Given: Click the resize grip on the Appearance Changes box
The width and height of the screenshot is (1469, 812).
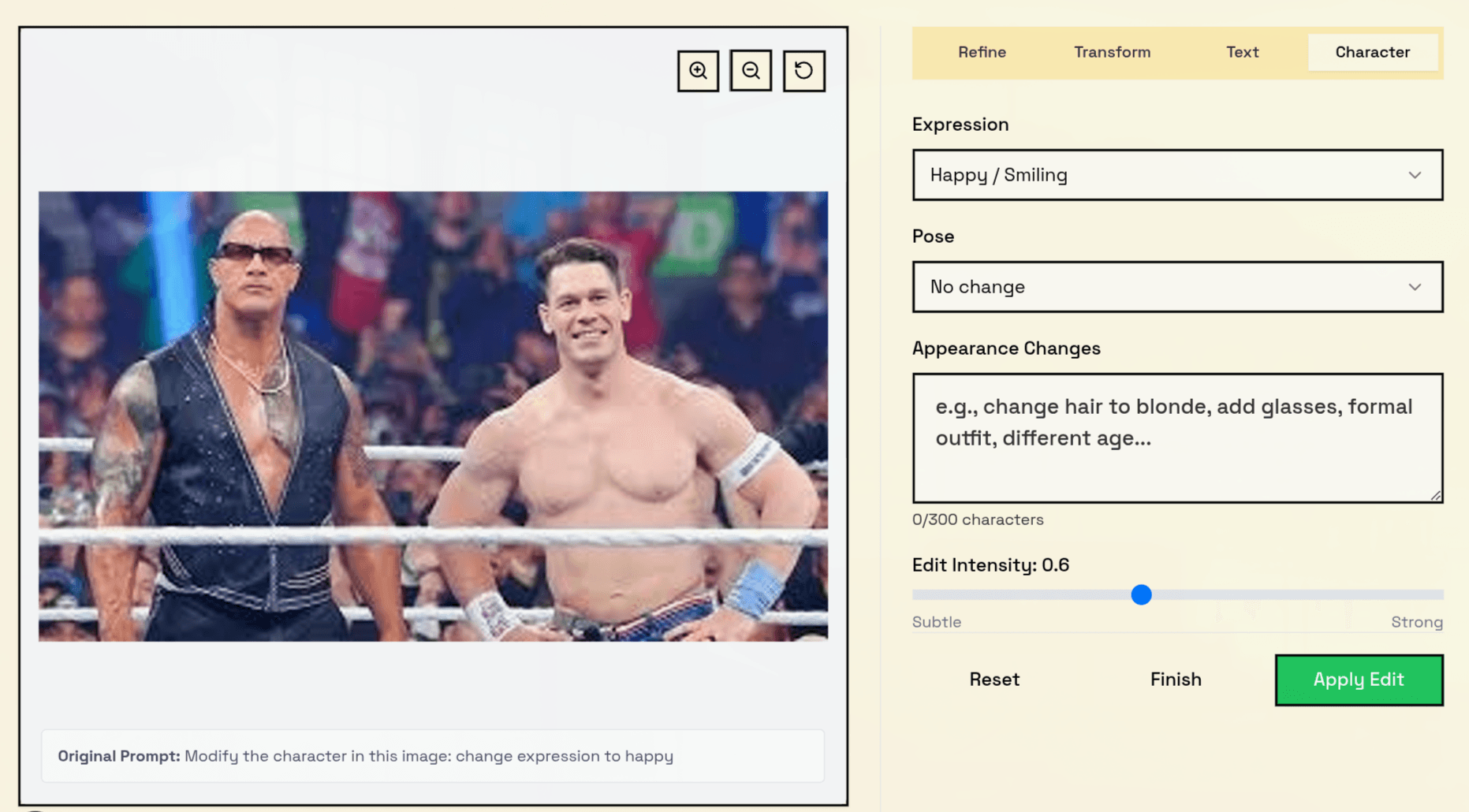Looking at the screenshot, I should tap(1436, 496).
